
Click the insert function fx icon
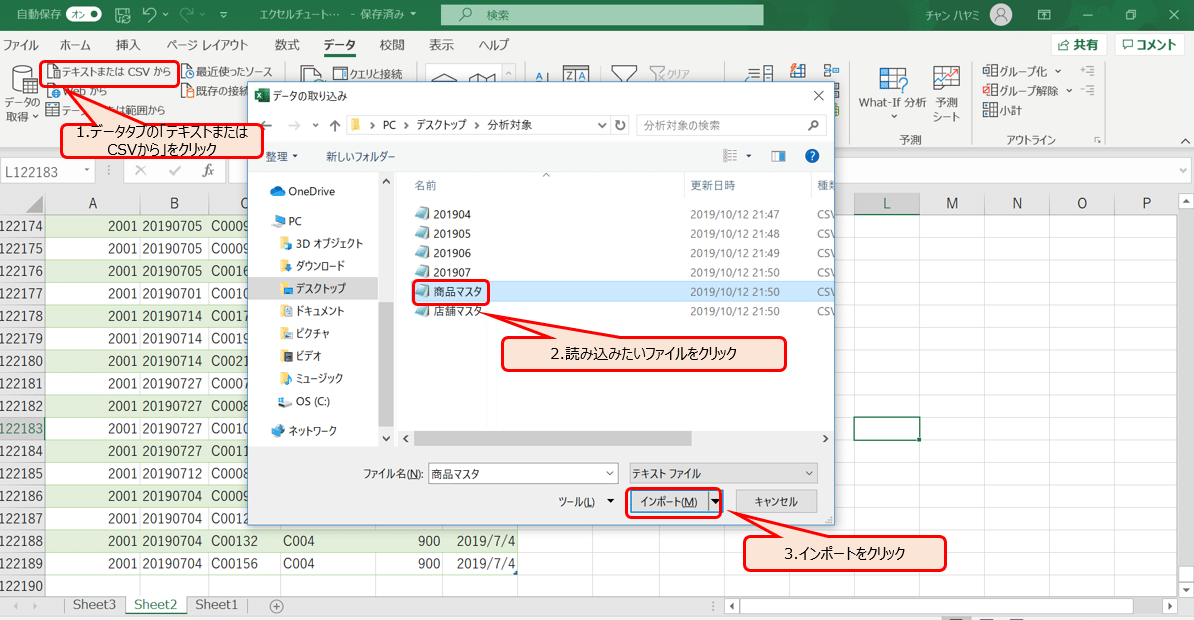208,171
